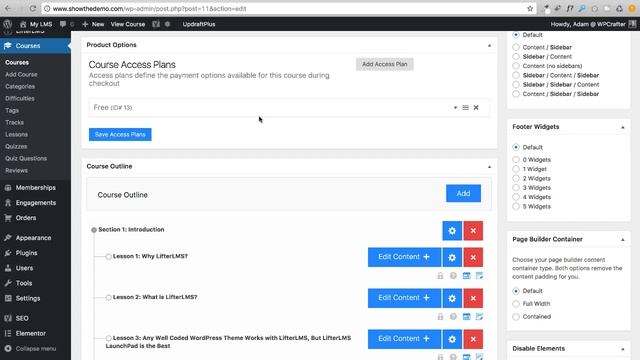Image resolution: width=640 pixels, height=360 pixels.
Task: Delete Lesson 1: Why LifterLMS?
Action: point(473,257)
